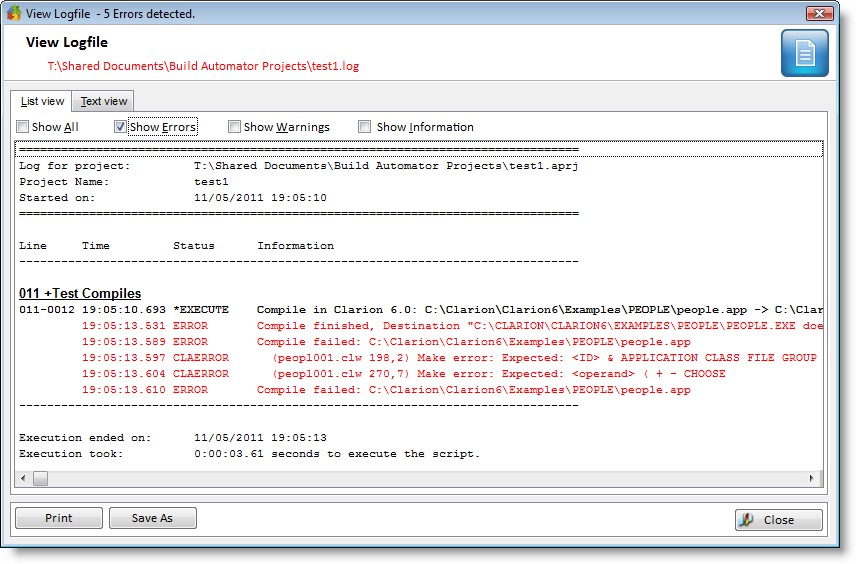
Task: Click the Close button at bottom right
Action: 778,520
